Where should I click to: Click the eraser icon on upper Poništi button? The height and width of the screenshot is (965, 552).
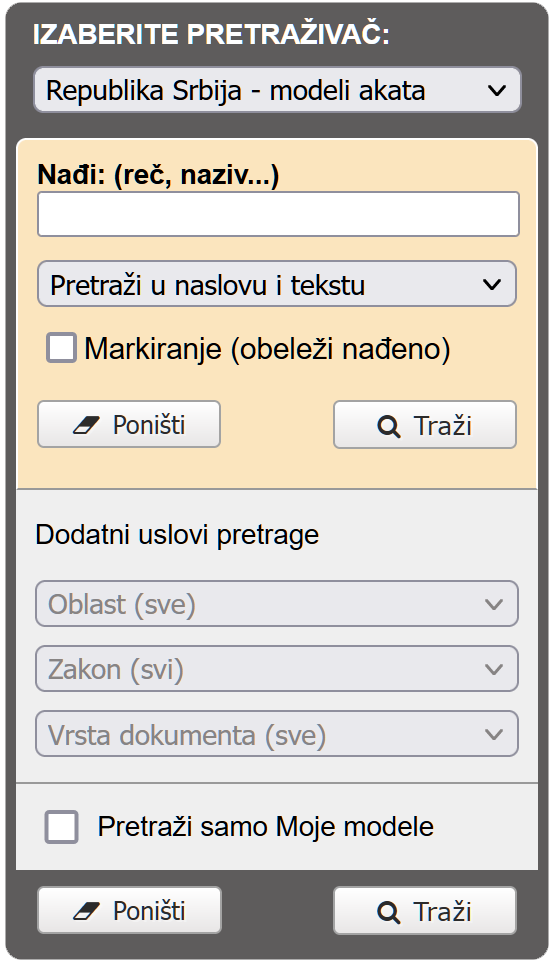(x=86, y=425)
